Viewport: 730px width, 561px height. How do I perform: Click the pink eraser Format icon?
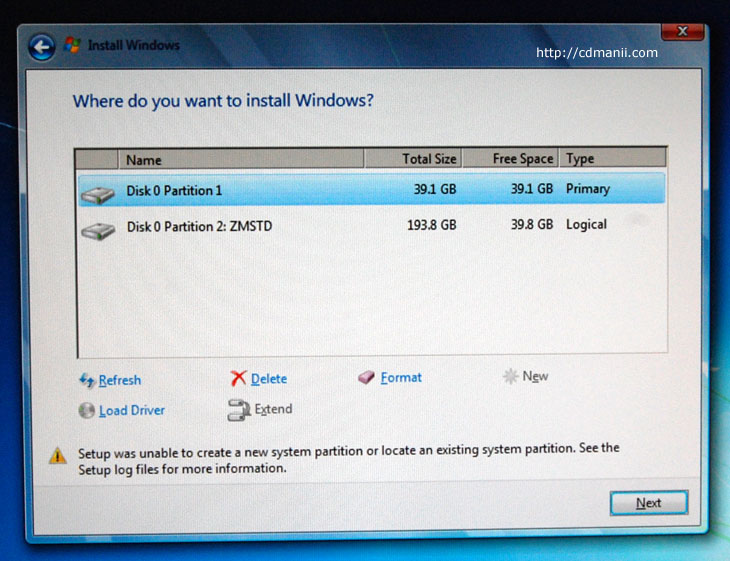366,377
